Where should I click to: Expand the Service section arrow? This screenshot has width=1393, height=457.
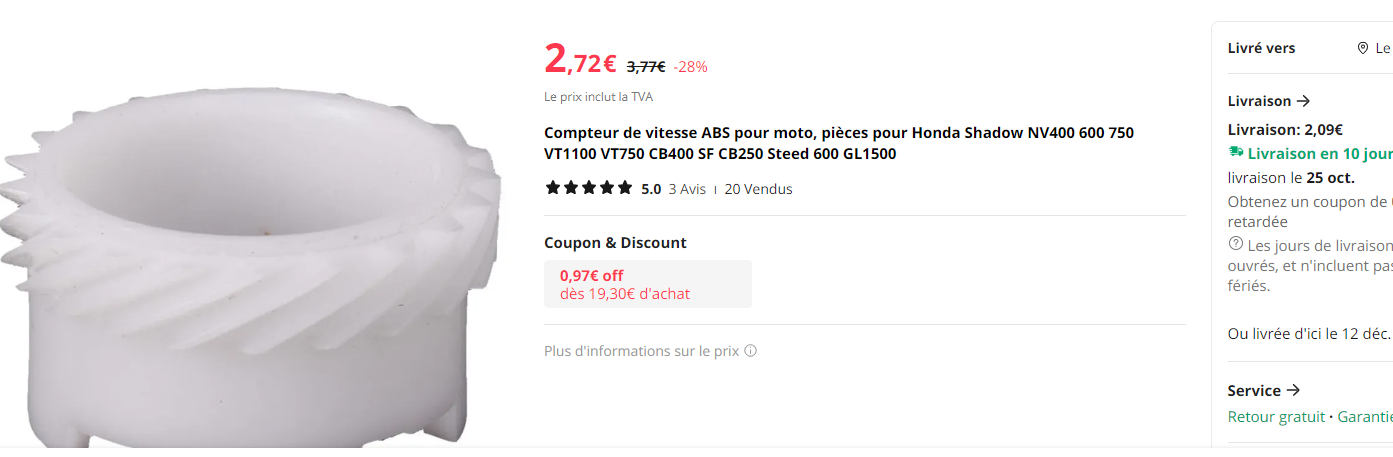[1293, 390]
